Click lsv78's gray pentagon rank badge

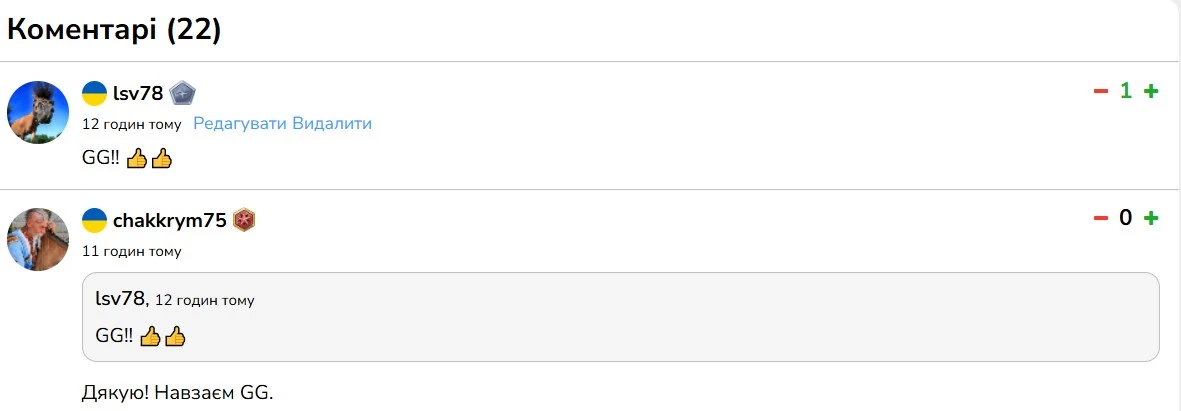pyautogui.click(x=182, y=94)
